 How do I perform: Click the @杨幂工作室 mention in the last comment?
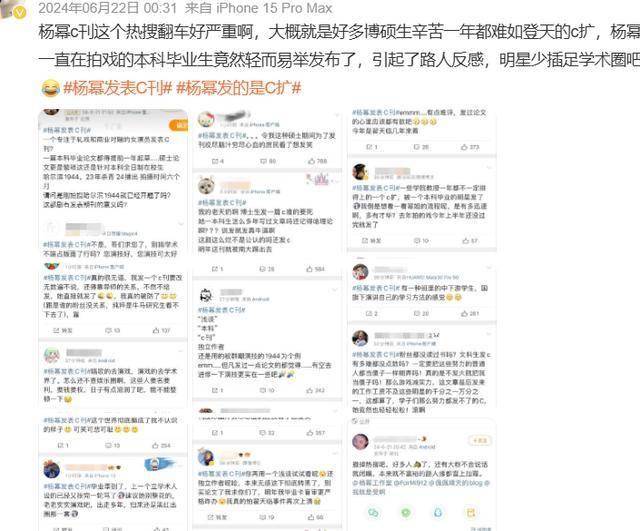point(372,483)
